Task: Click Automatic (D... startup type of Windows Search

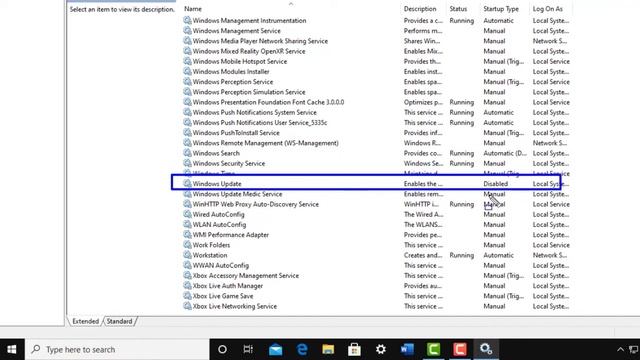Action: [x=504, y=153]
